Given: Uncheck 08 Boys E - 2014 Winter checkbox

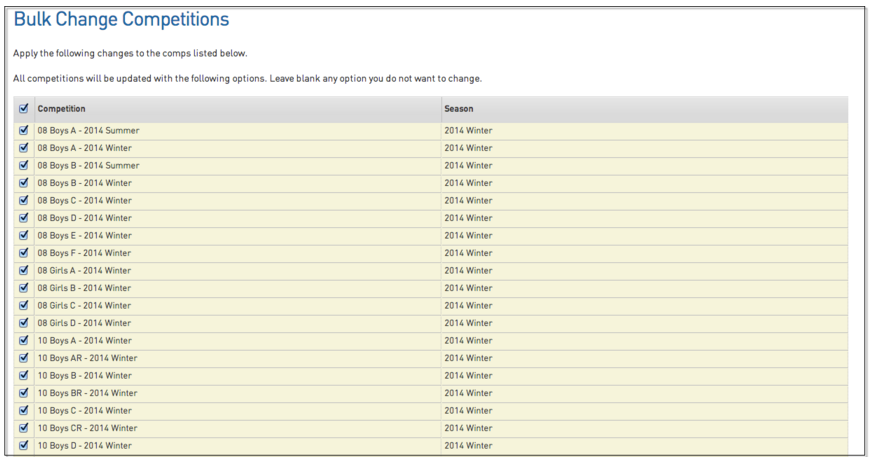Looking at the screenshot, I should pyautogui.click(x=23, y=235).
